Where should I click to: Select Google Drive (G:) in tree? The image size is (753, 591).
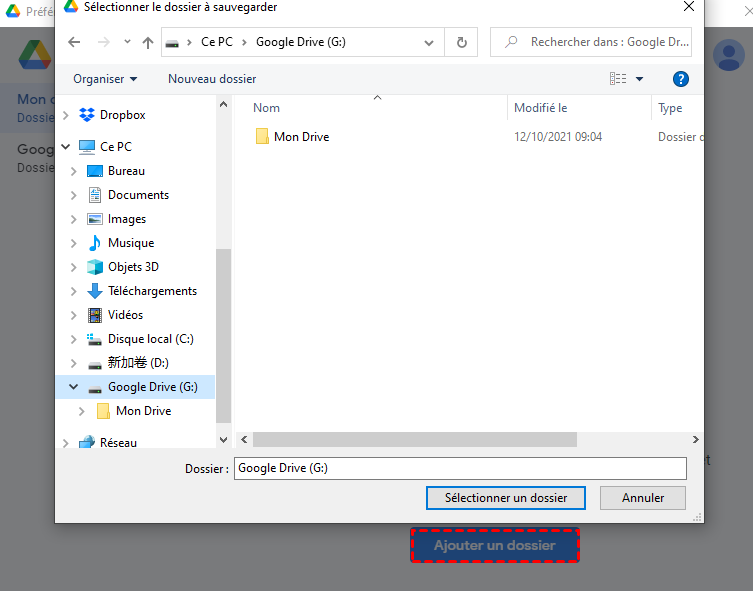pyautogui.click(x=153, y=387)
